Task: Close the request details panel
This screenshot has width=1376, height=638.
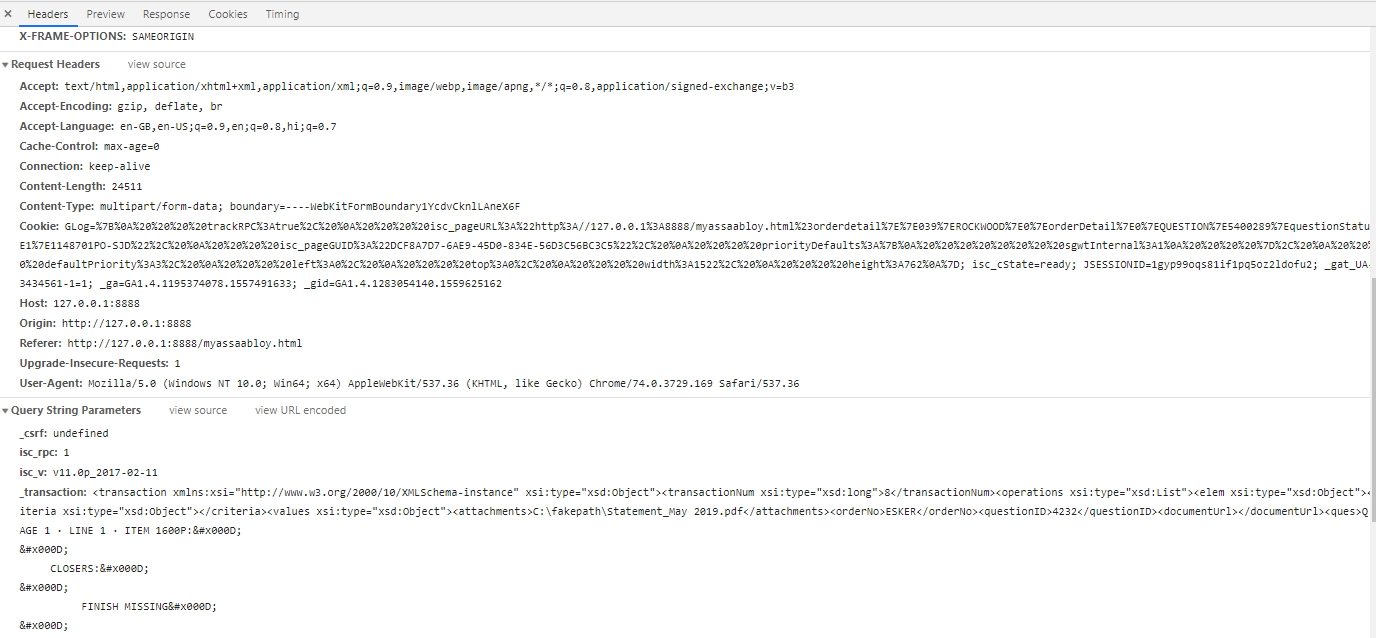Action: [8, 14]
